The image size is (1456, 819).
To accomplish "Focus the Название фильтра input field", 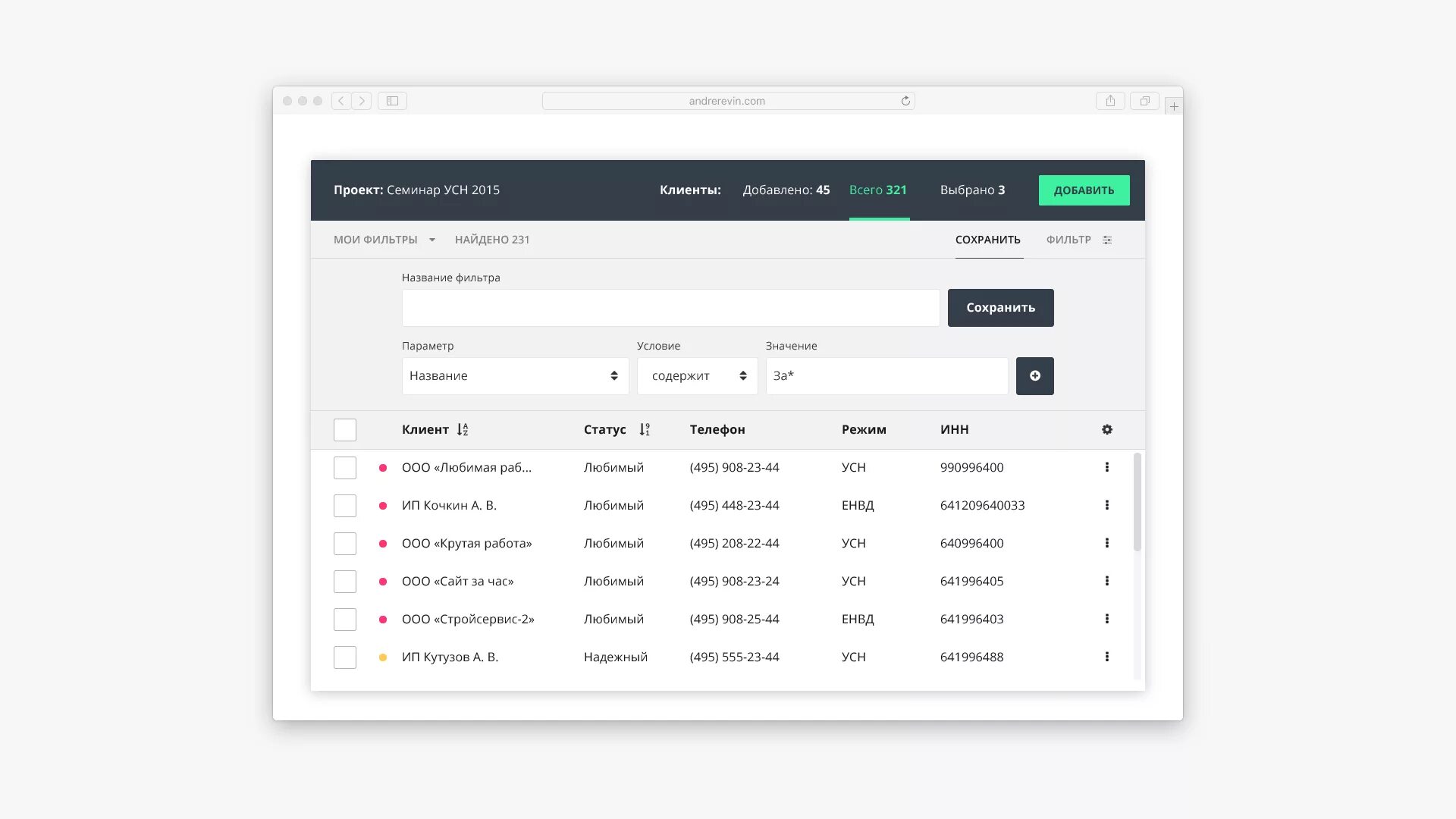I will [x=671, y=308].
